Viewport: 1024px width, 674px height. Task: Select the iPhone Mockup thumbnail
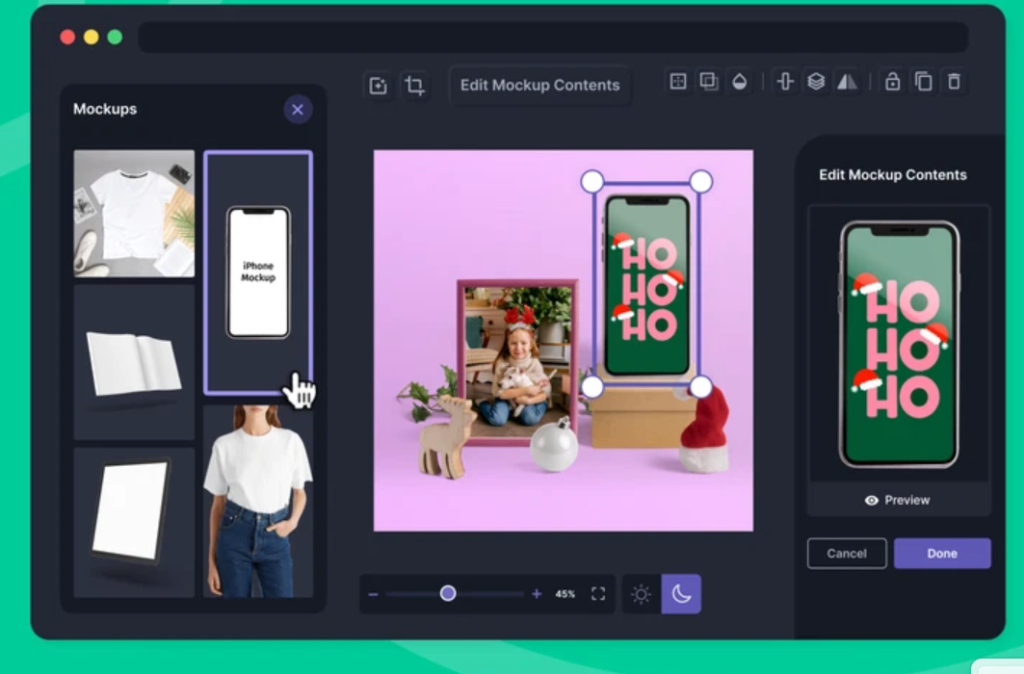(258, 272)
